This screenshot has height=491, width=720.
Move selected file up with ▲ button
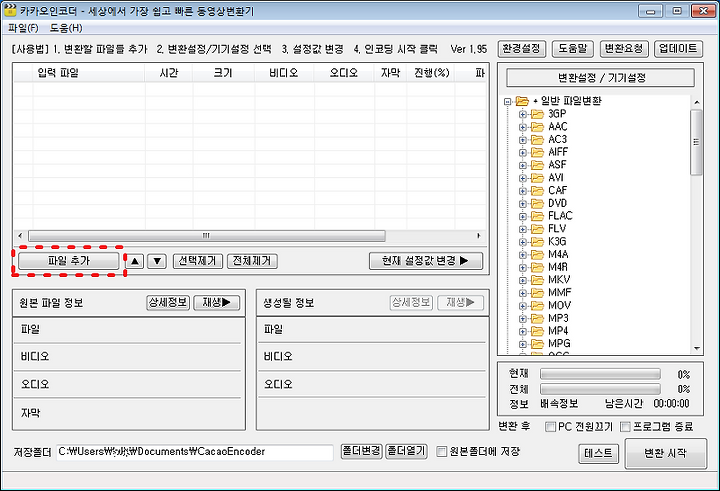click(x=135, y=261)
